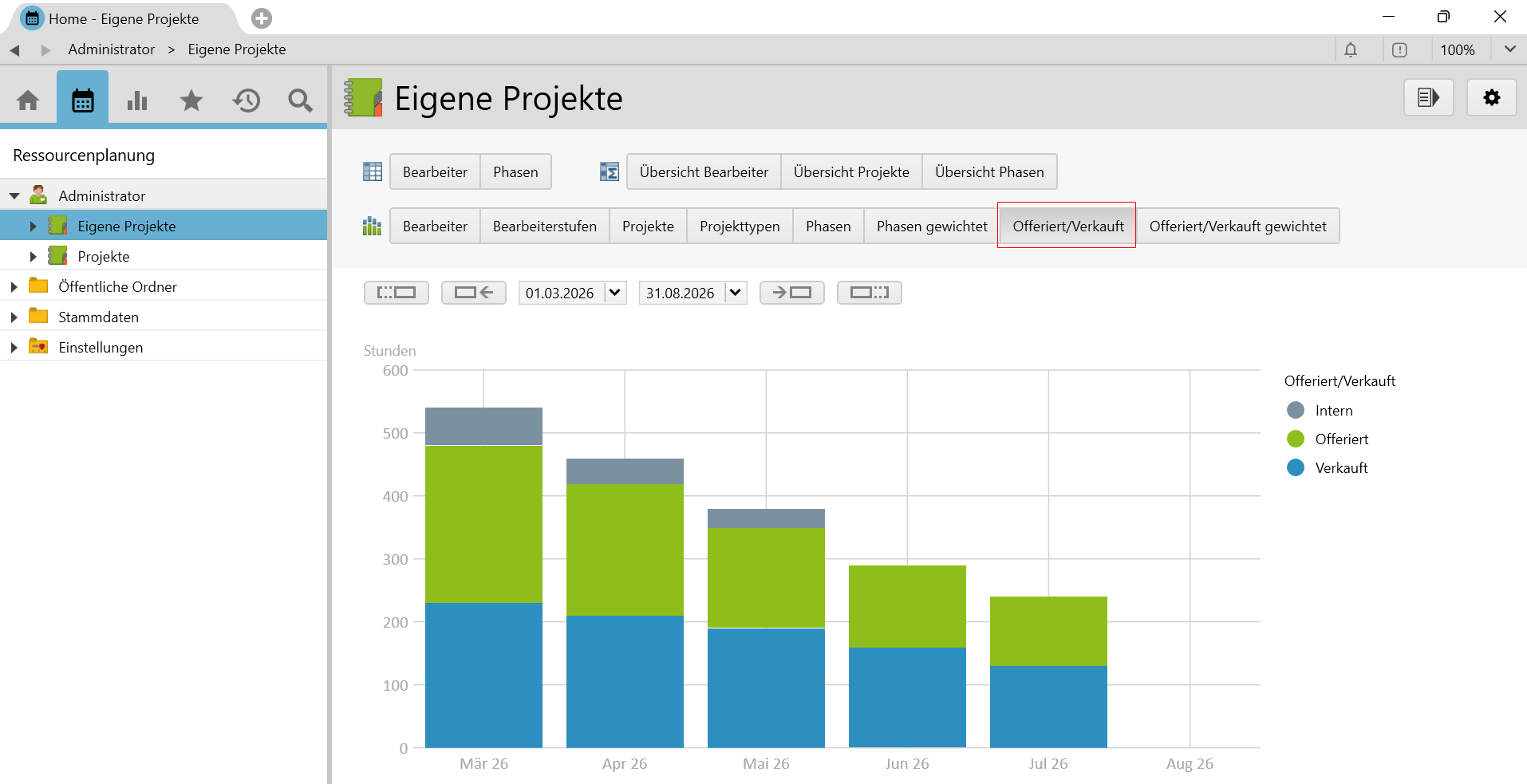1527x784 pixels.
Task: Toggle the side panel icon beside the gear
Action: point(1428,98)
